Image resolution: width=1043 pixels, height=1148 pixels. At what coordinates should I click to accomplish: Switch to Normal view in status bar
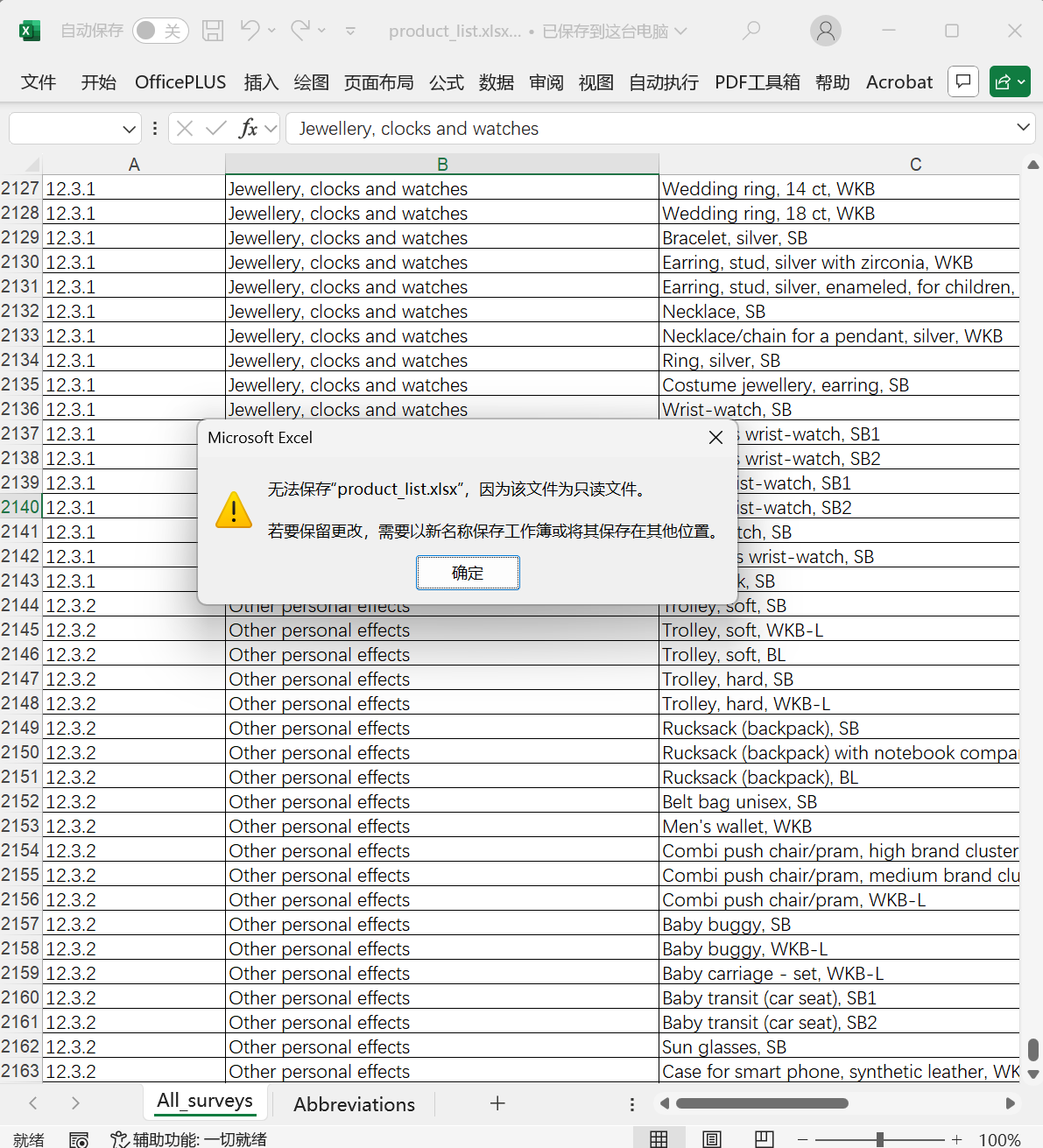coord(659,1138)
